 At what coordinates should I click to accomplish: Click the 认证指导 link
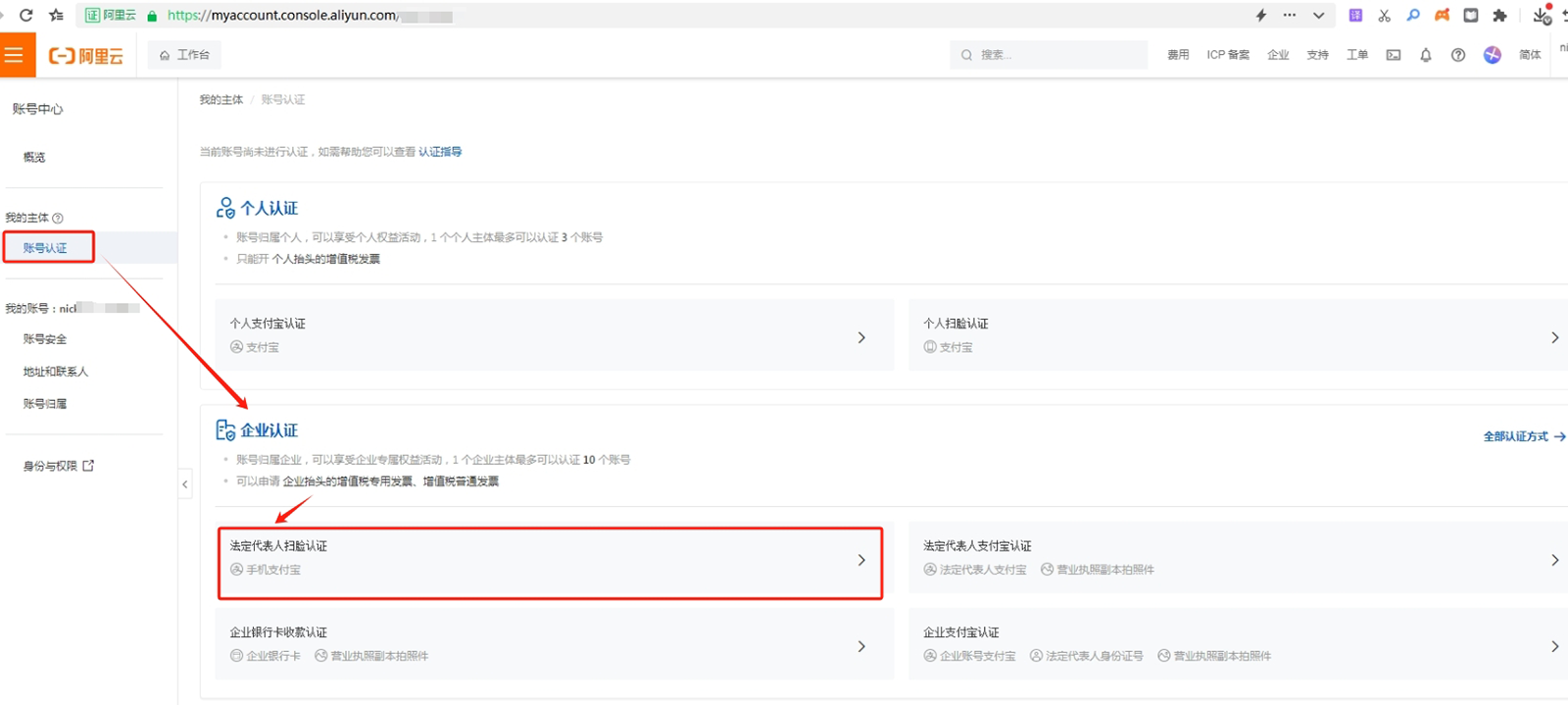440,152
